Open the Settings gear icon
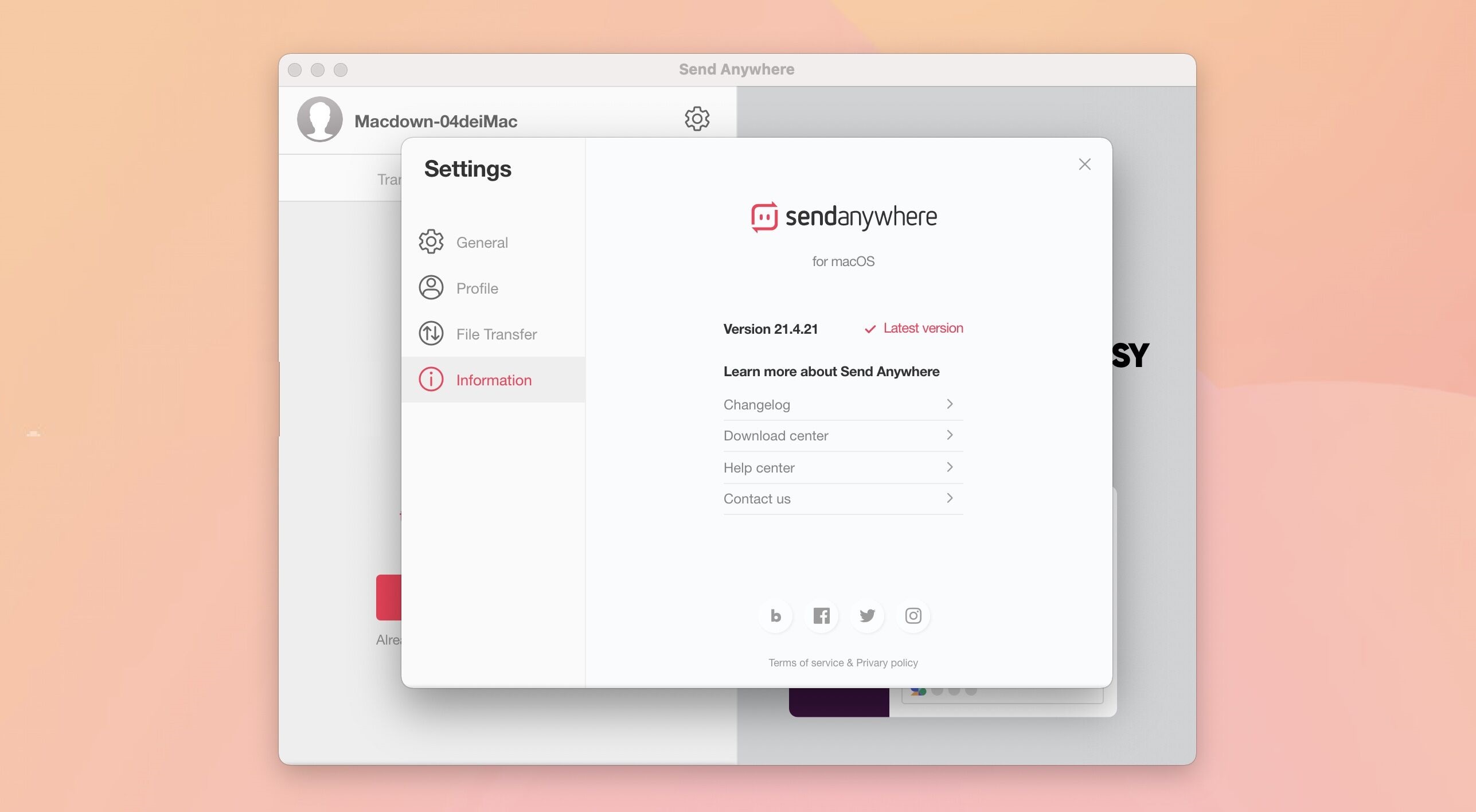This screenshot has width=1476, height=812. tap(697, 119)
